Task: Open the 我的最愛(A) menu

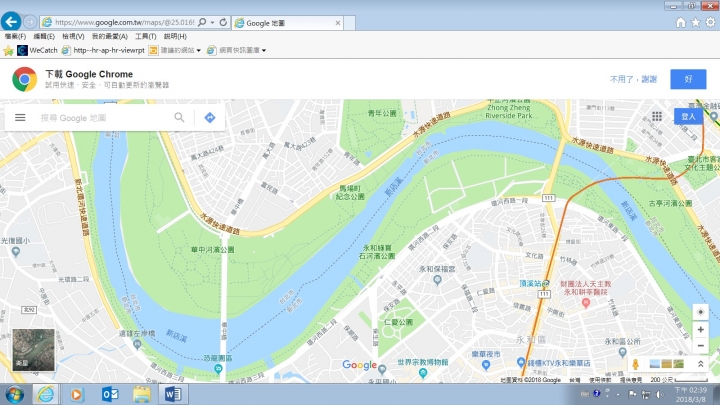Action: (x=110, y=36)
